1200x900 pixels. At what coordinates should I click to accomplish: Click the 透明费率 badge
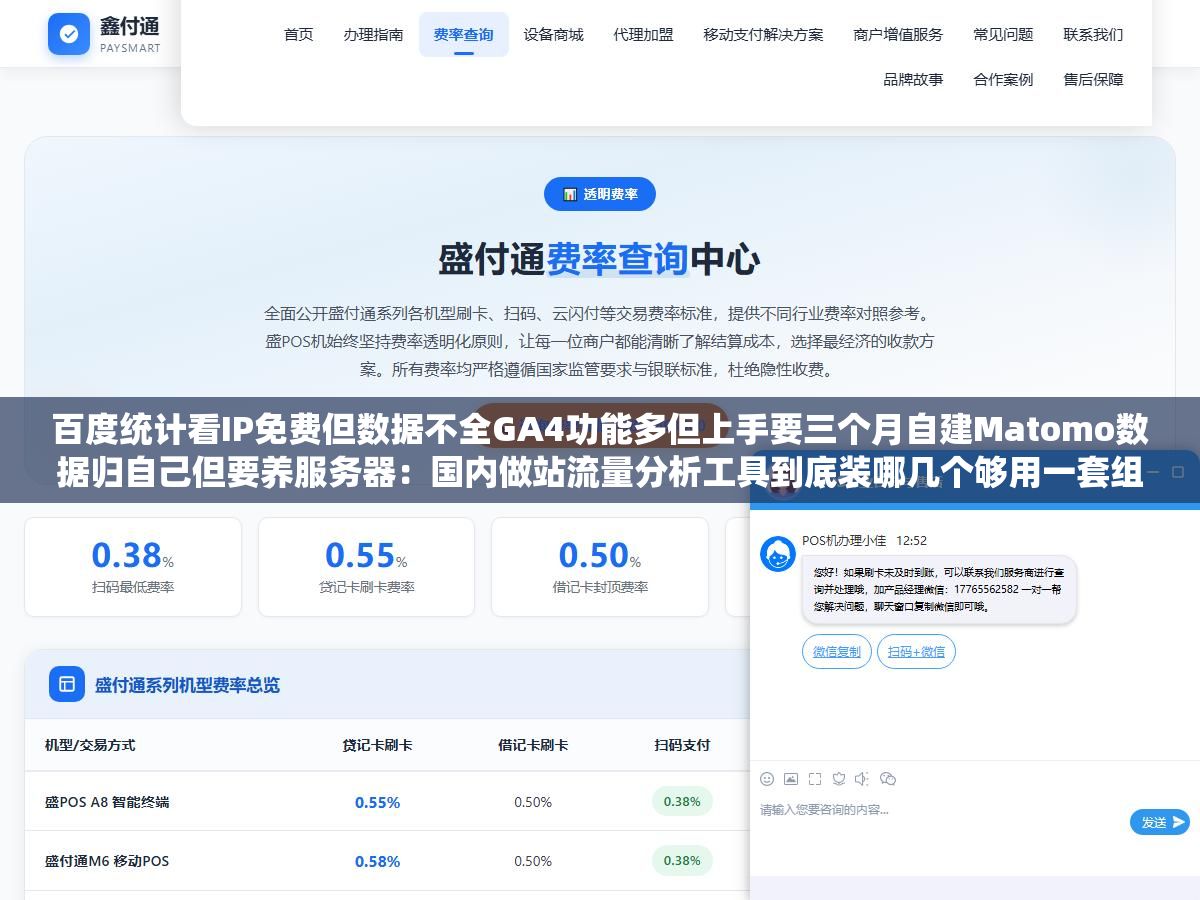(x=600, y=194)
